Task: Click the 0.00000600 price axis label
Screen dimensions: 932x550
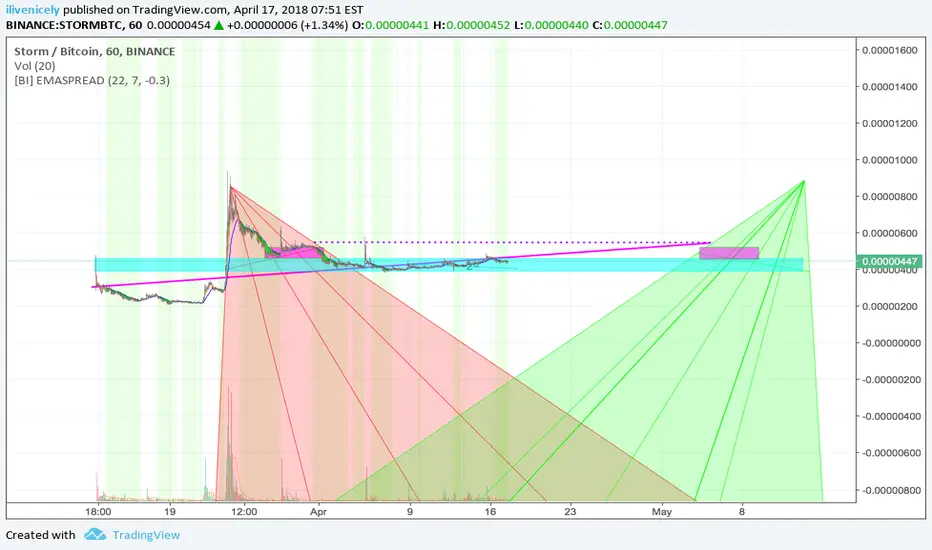Action: 890,234
